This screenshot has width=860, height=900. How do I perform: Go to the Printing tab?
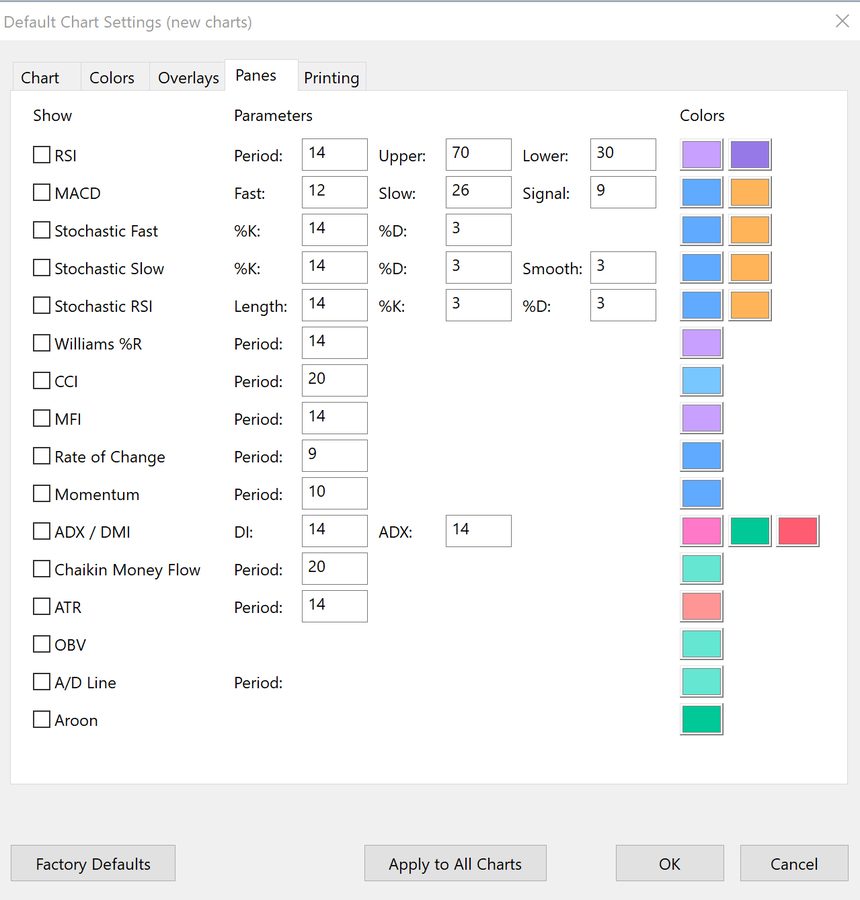(x=331, y=77)
